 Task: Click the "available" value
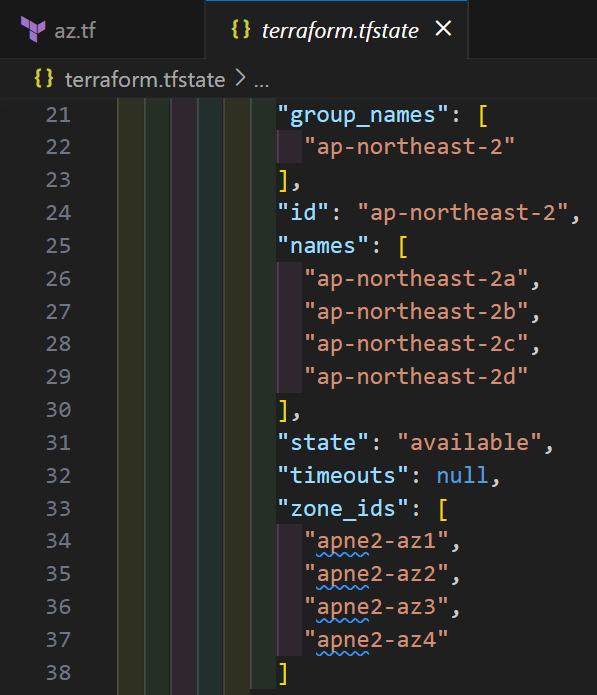click(x=469, y=442)
